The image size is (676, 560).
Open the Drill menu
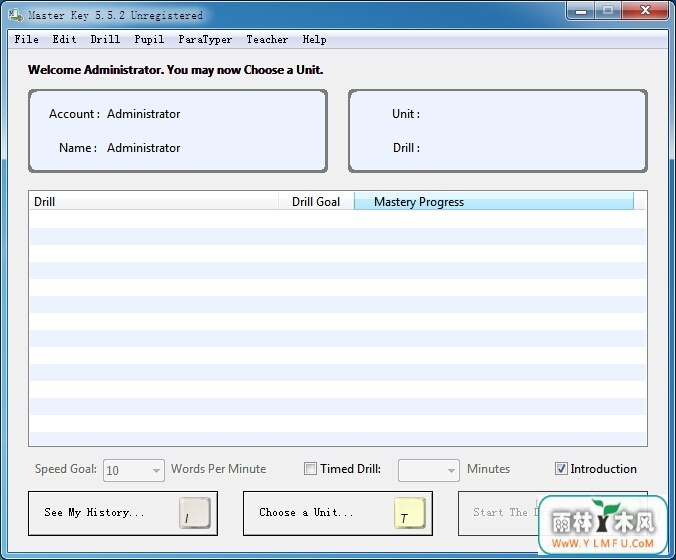(x=105, y=40)
